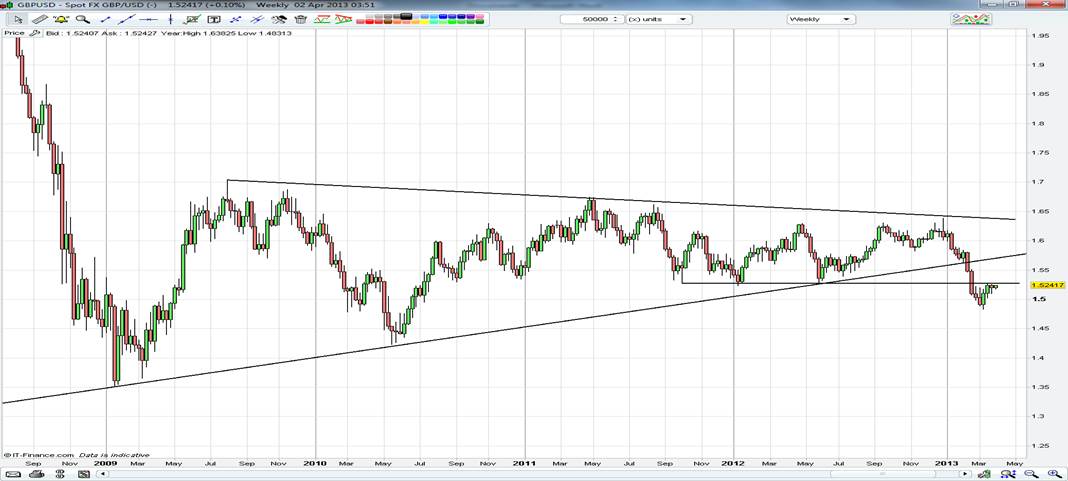Open the Weekly timeframe dropdown
The width and height of the screenshot is (1068, 481).
819,19
